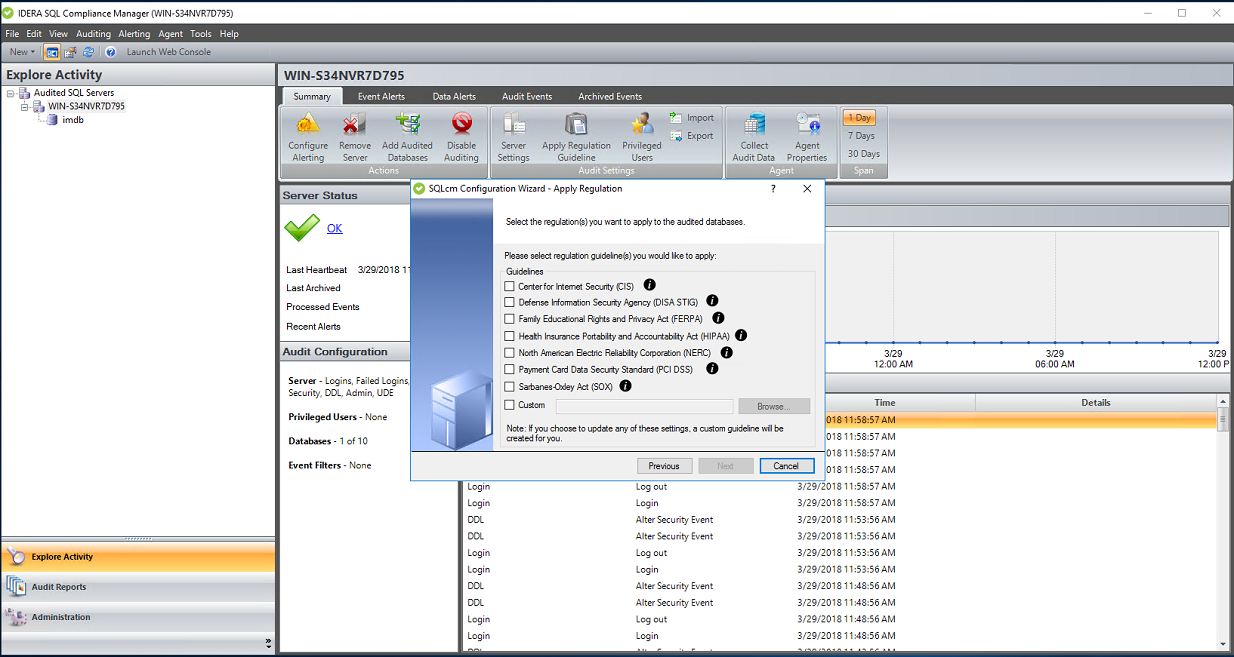Click the OK server status link
1234x657 pixels.
pos(334,228)
